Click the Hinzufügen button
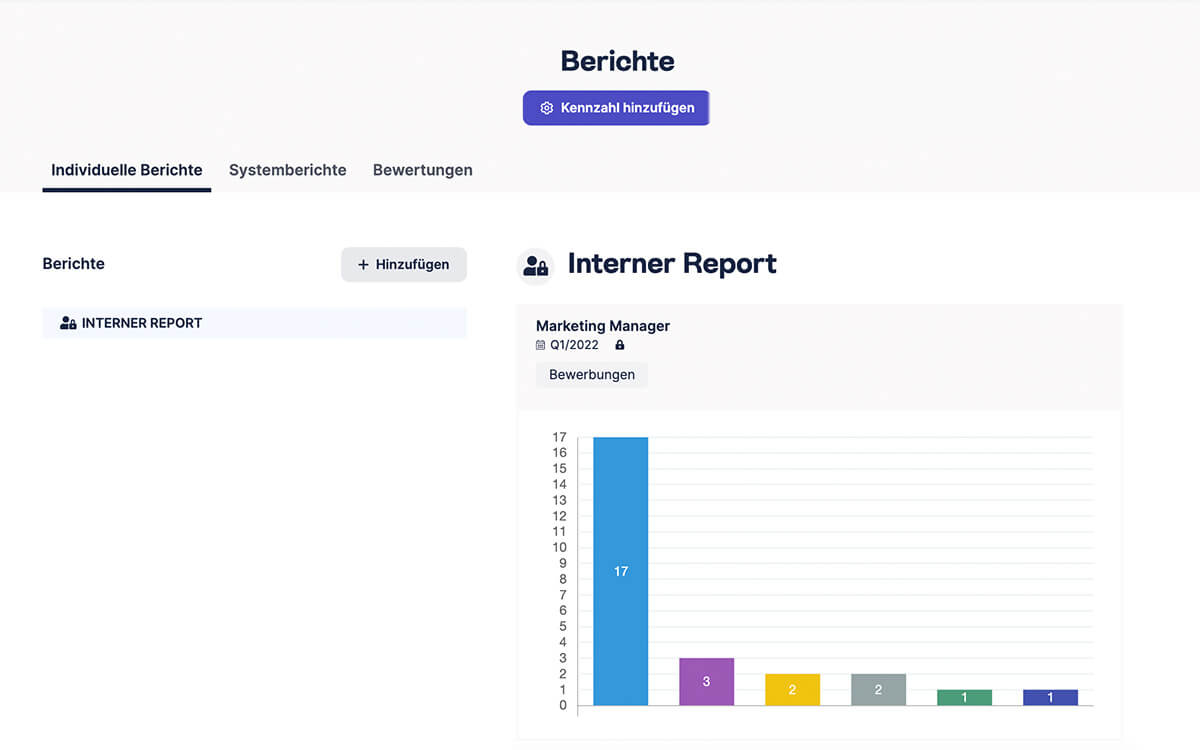 pos(404,265)
